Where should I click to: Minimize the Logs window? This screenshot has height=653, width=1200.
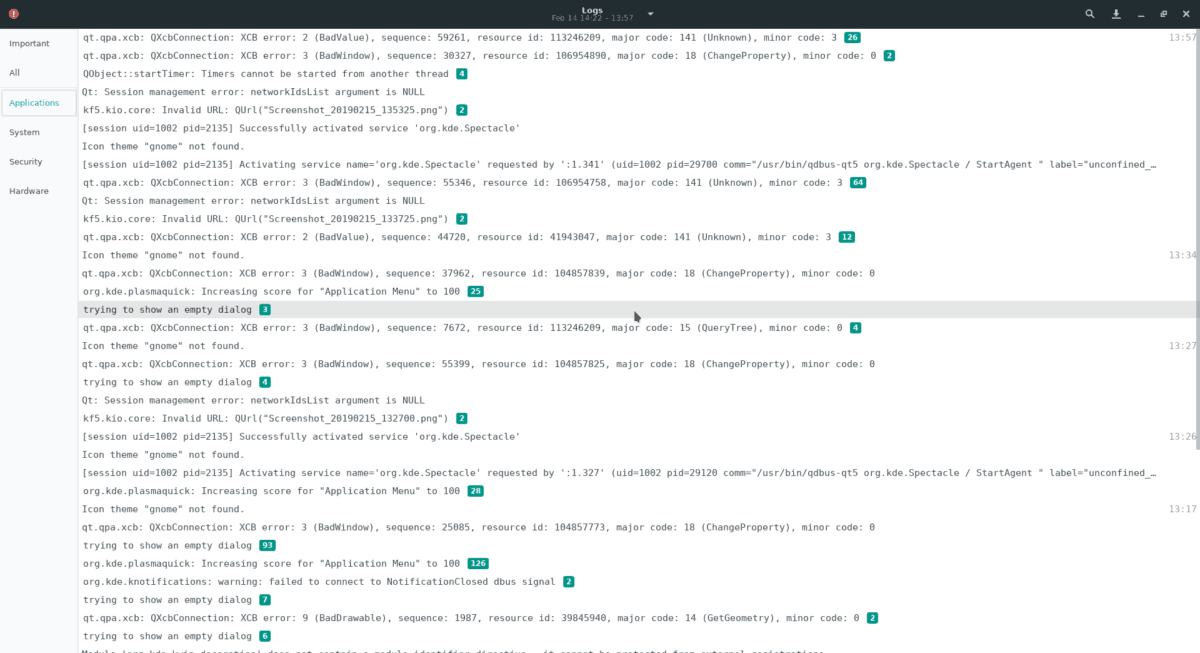[x=1143, y=14]
